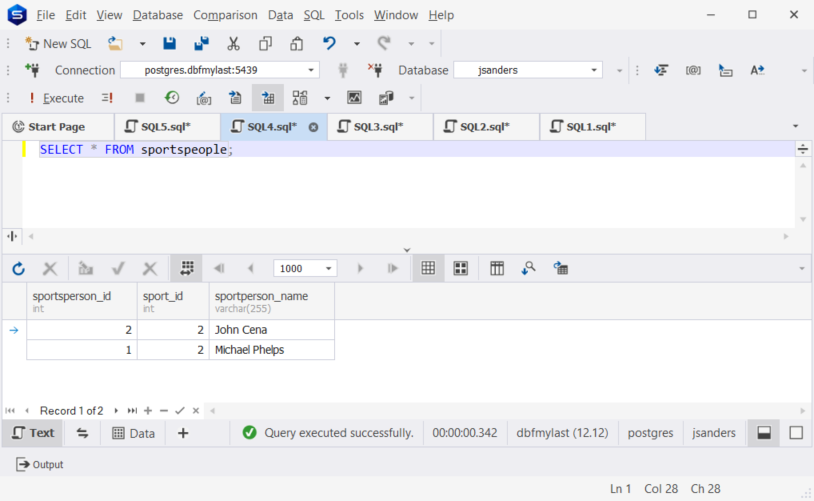This screenshot has width=814, height=501.
Task: Click the Save All icon
Action: [x=201, y=44]
